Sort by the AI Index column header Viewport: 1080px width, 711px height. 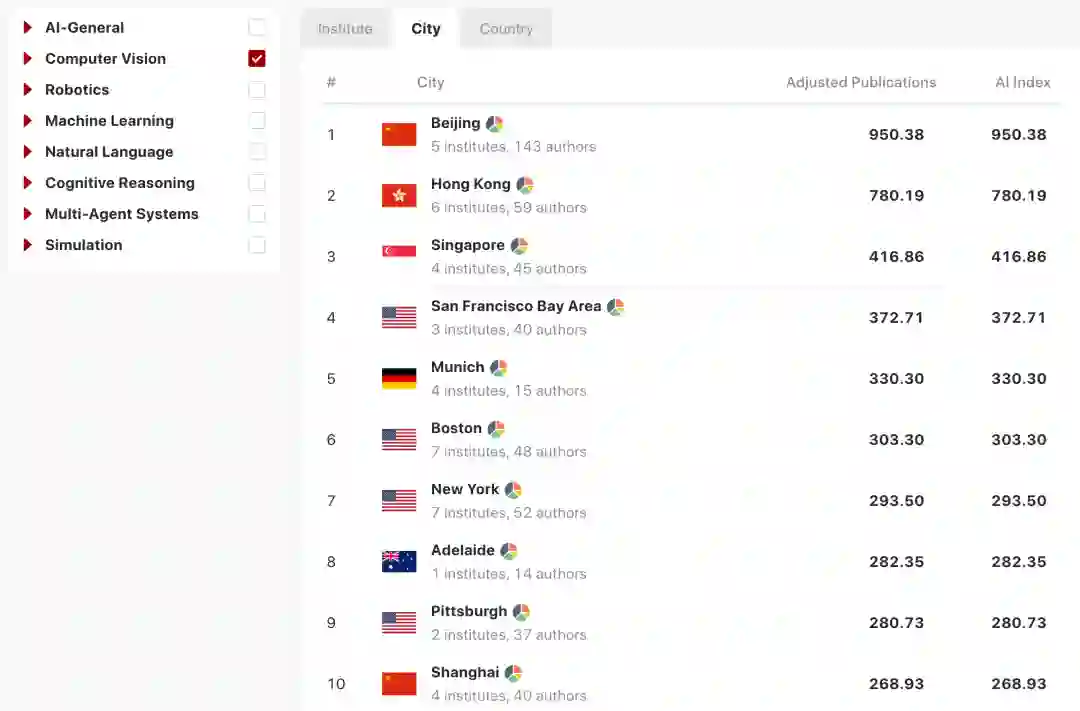click(1022, 82)
